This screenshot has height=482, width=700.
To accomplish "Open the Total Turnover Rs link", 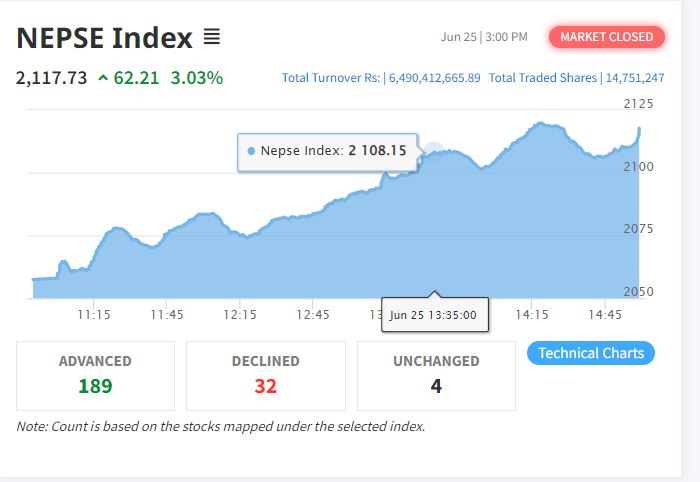I will 381,78.
